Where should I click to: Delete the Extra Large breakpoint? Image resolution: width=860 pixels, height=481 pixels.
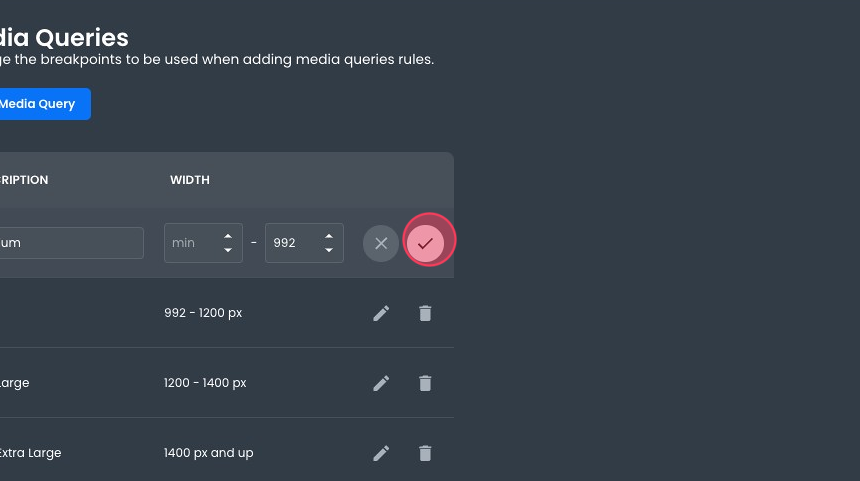pyautogui.click(x=425, y=453)
